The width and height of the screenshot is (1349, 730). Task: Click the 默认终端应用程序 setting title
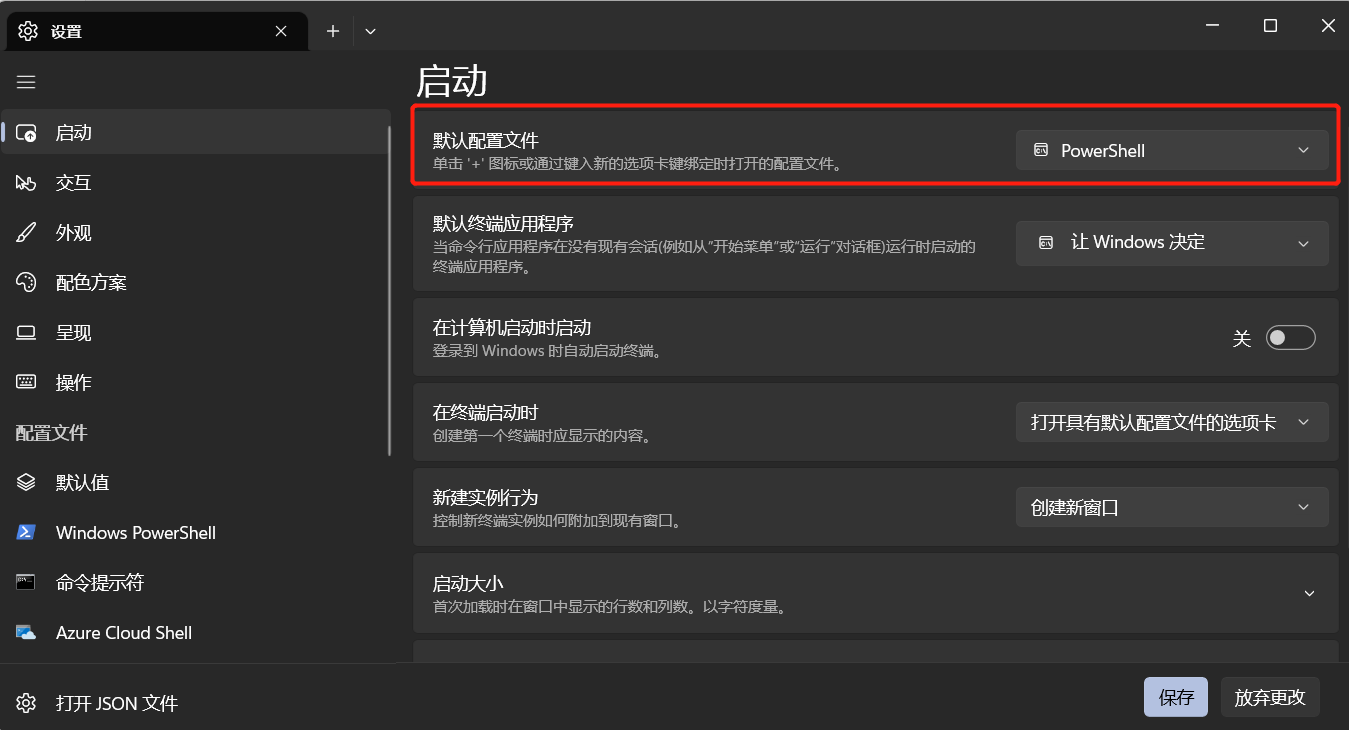coord(503,223)
